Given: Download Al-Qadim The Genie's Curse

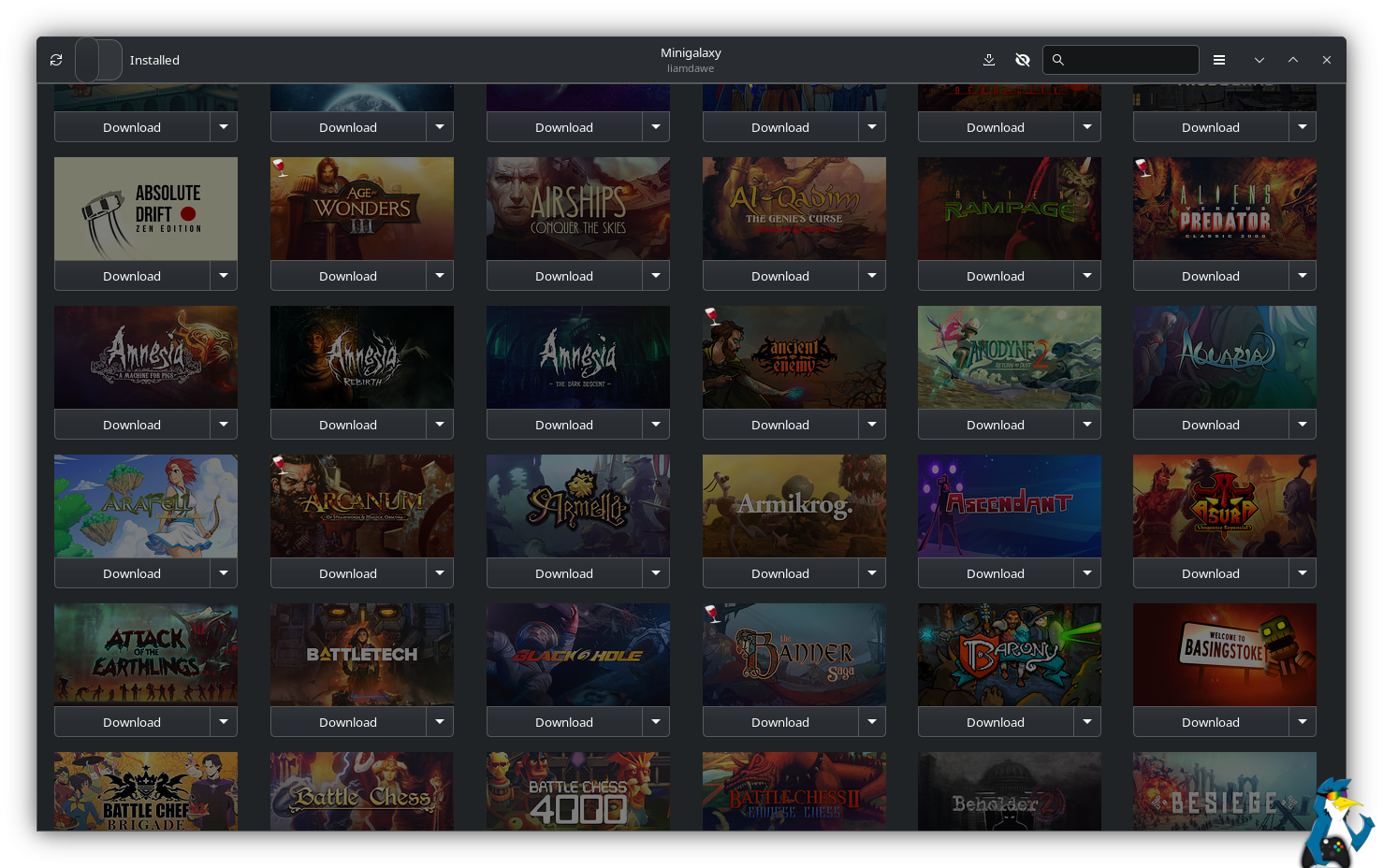Looking at the screenshot, I should click(780, 276).
